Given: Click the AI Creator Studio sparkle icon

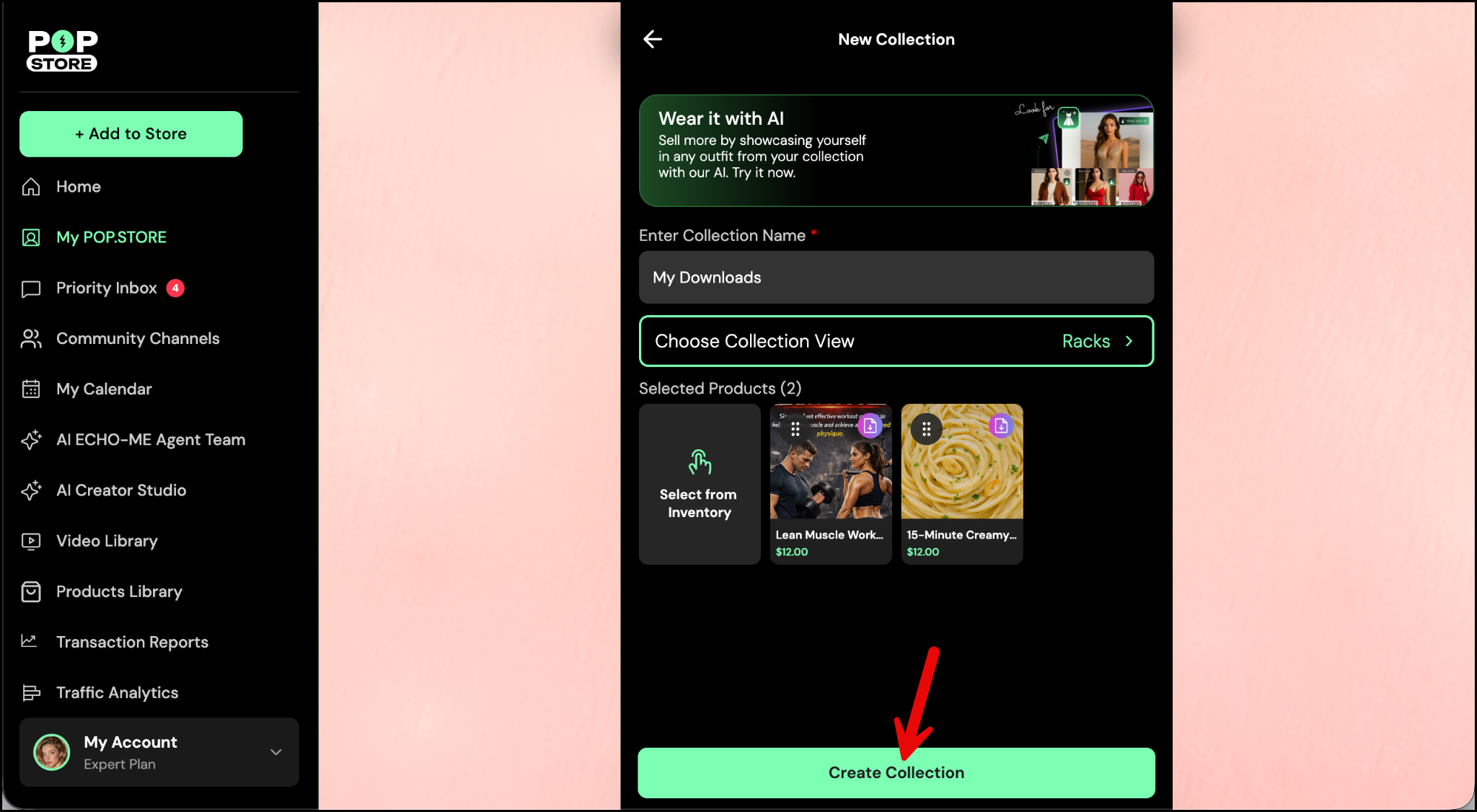Looking at the screenshot, I should point(31,490).
